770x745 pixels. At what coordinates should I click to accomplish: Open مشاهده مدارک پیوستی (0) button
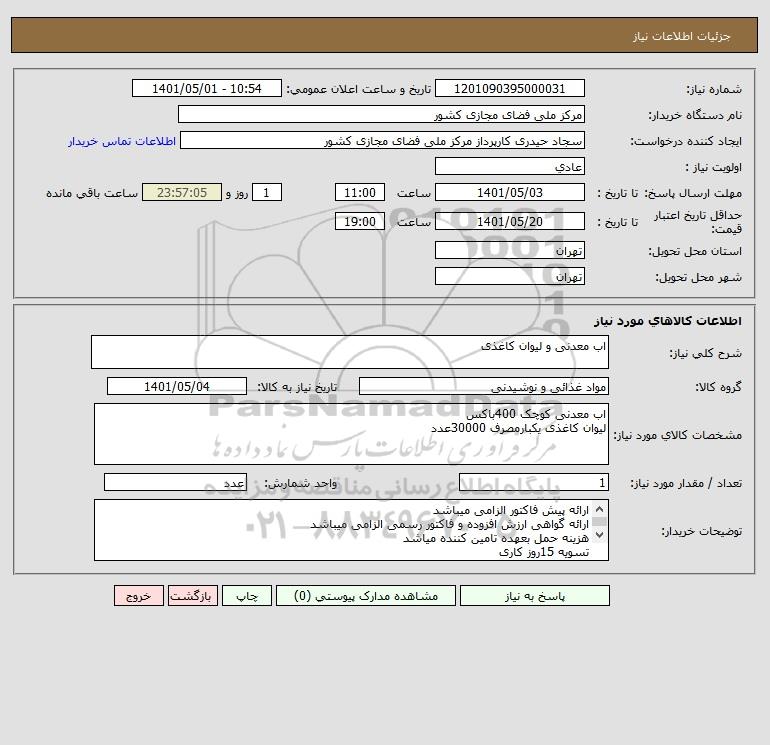point(366,595)
